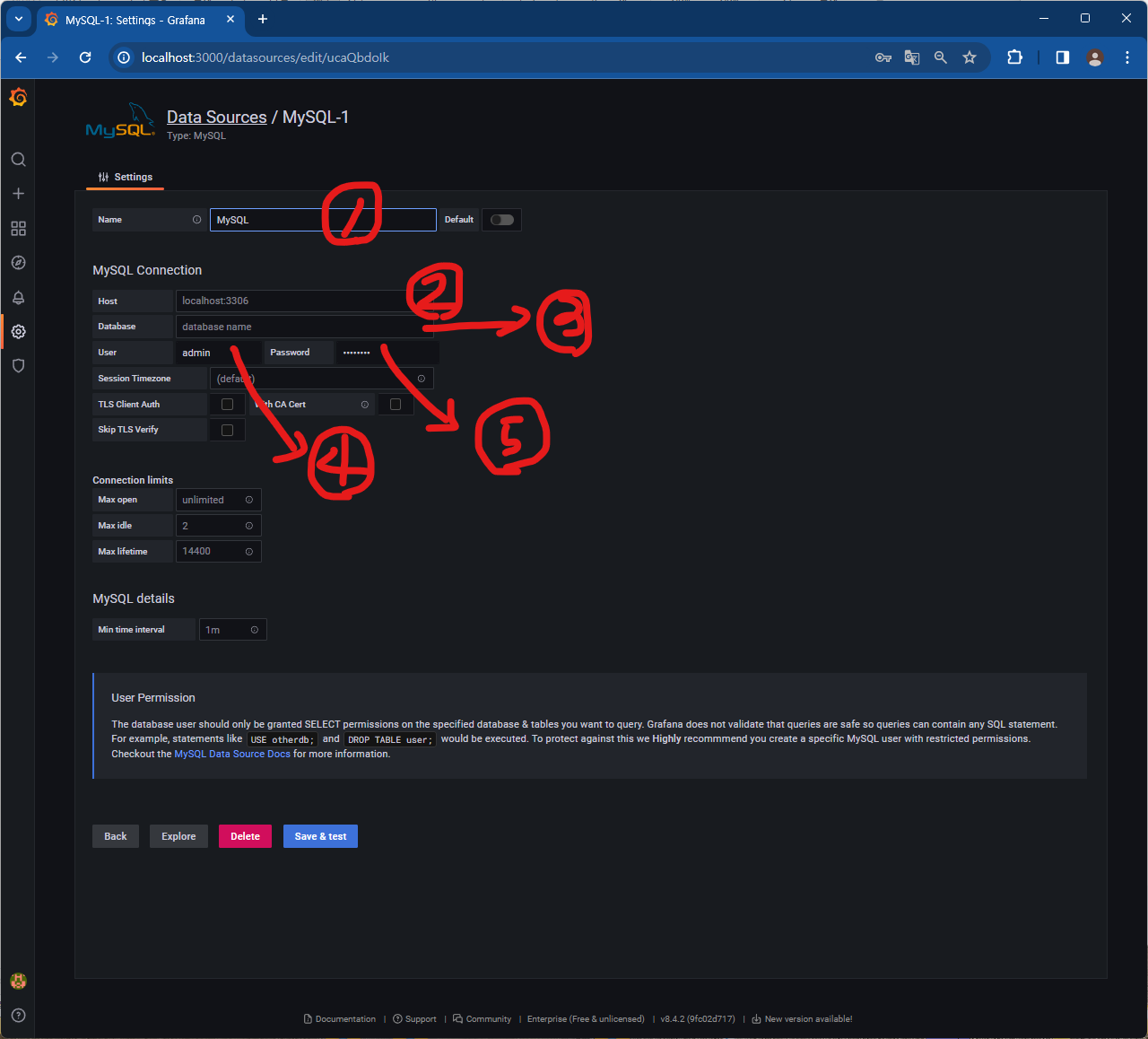Open the zoom magnifier icon in address bar
This screenshot has width=1148, height=1039.
point(941,57)
